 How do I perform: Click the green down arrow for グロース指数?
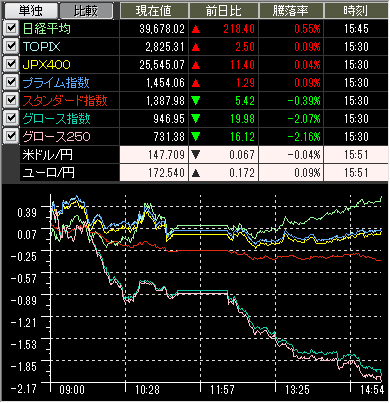196,119
